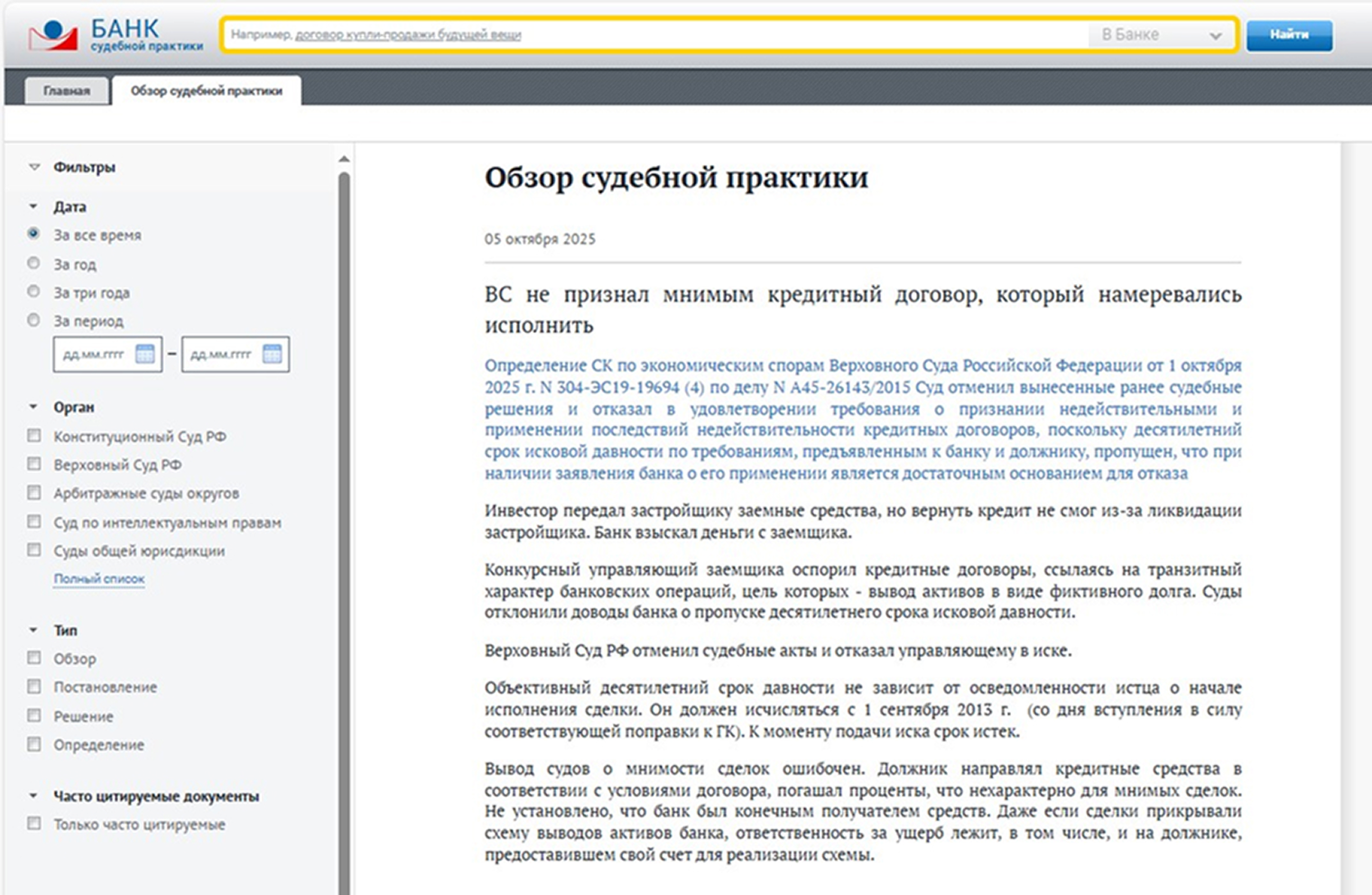This screenshot has height=895, width=1372.
Task: Collapse the Орган filter section
Action: click(34, 407)
